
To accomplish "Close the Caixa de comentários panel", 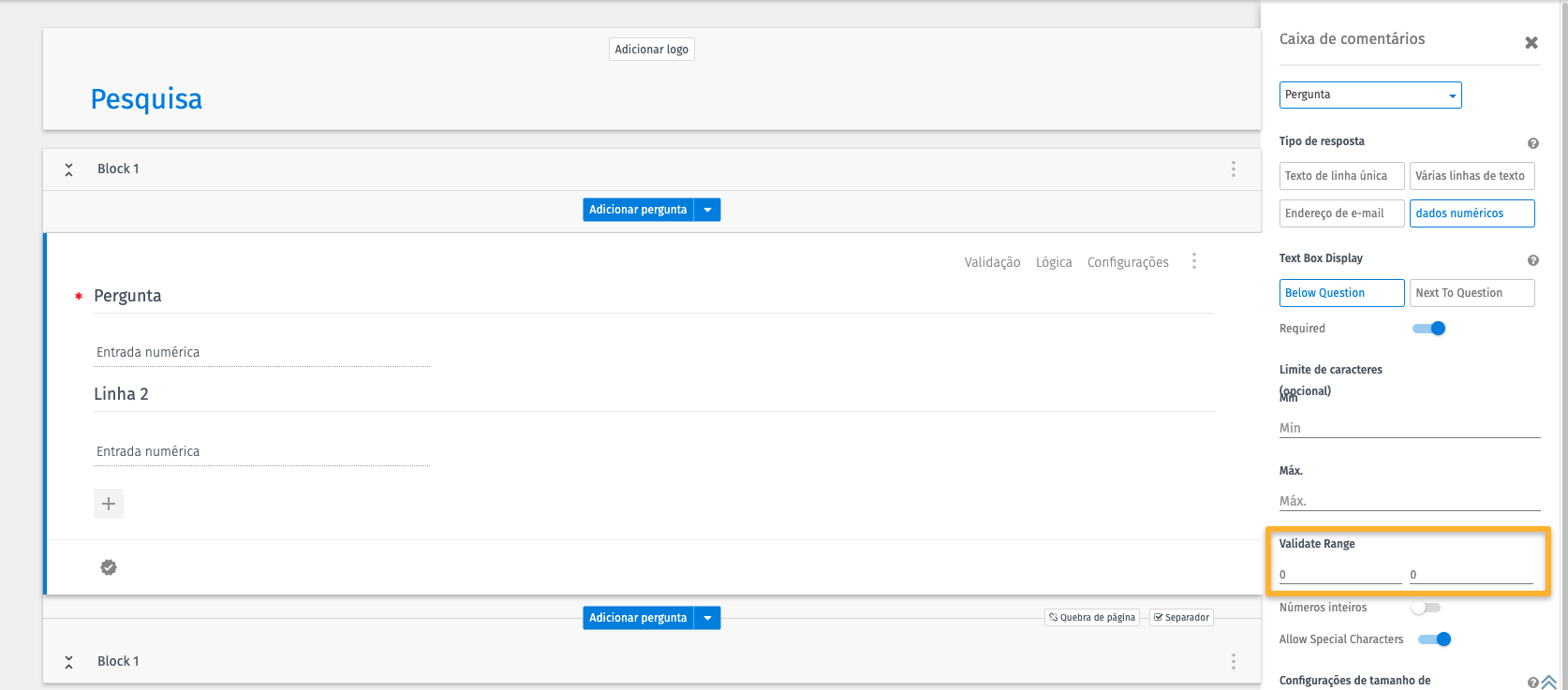I will pyautogui.click(x=1531, y=42).
